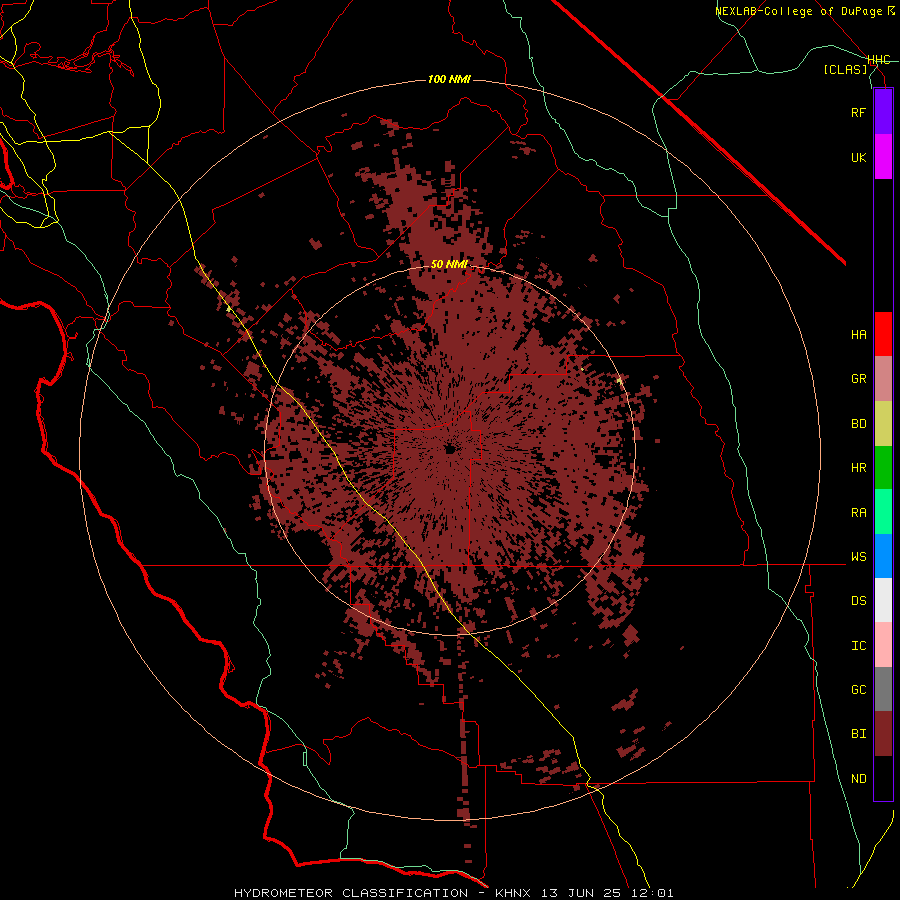
Task: Click the [CLAS] label above legend
Action: click(x=845, y=69)
